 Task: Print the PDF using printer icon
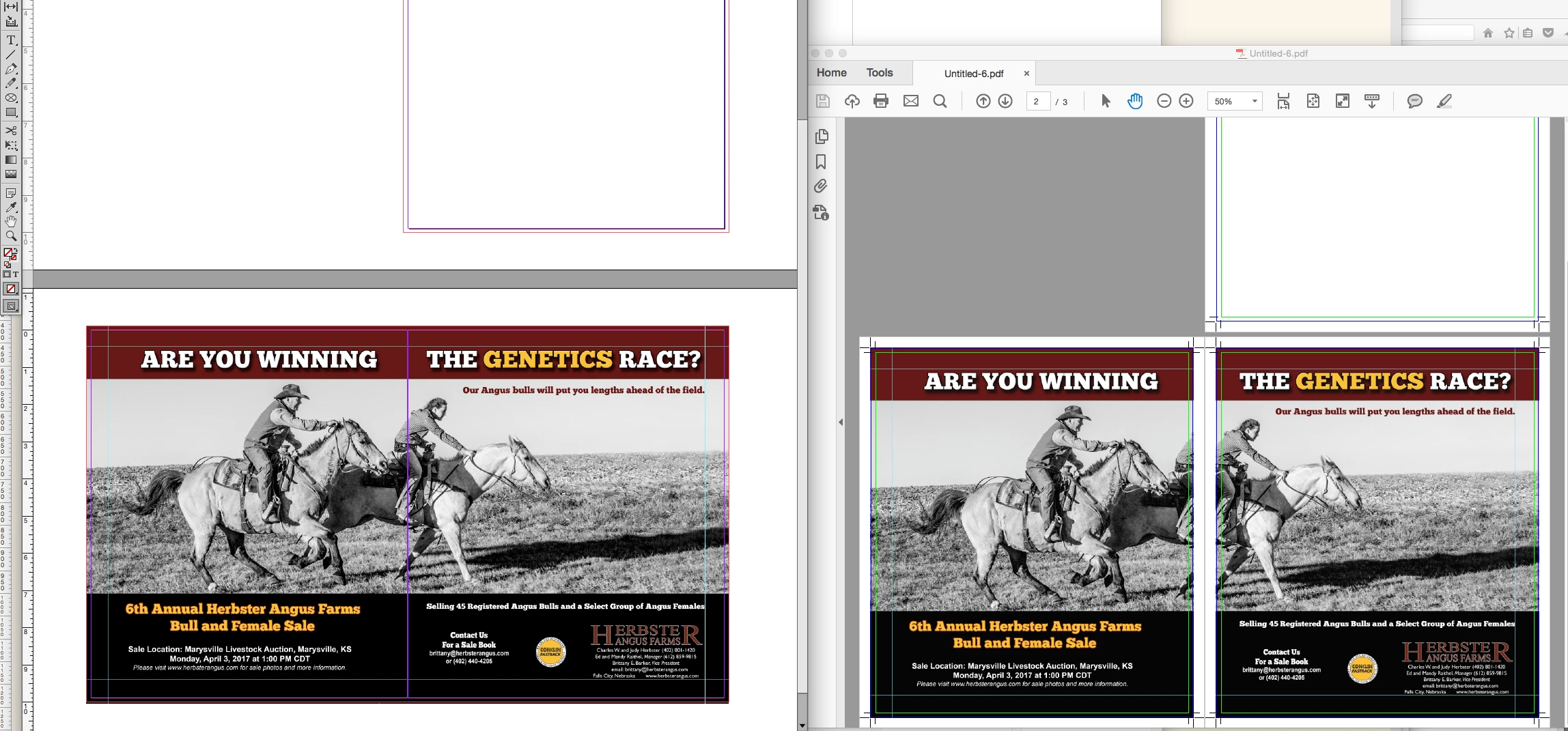point(881,101)
